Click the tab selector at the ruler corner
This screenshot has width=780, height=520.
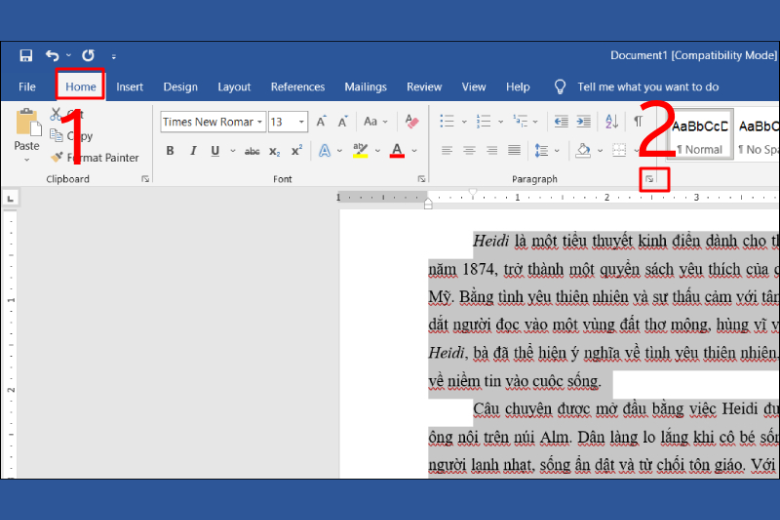tap(10, 199)
